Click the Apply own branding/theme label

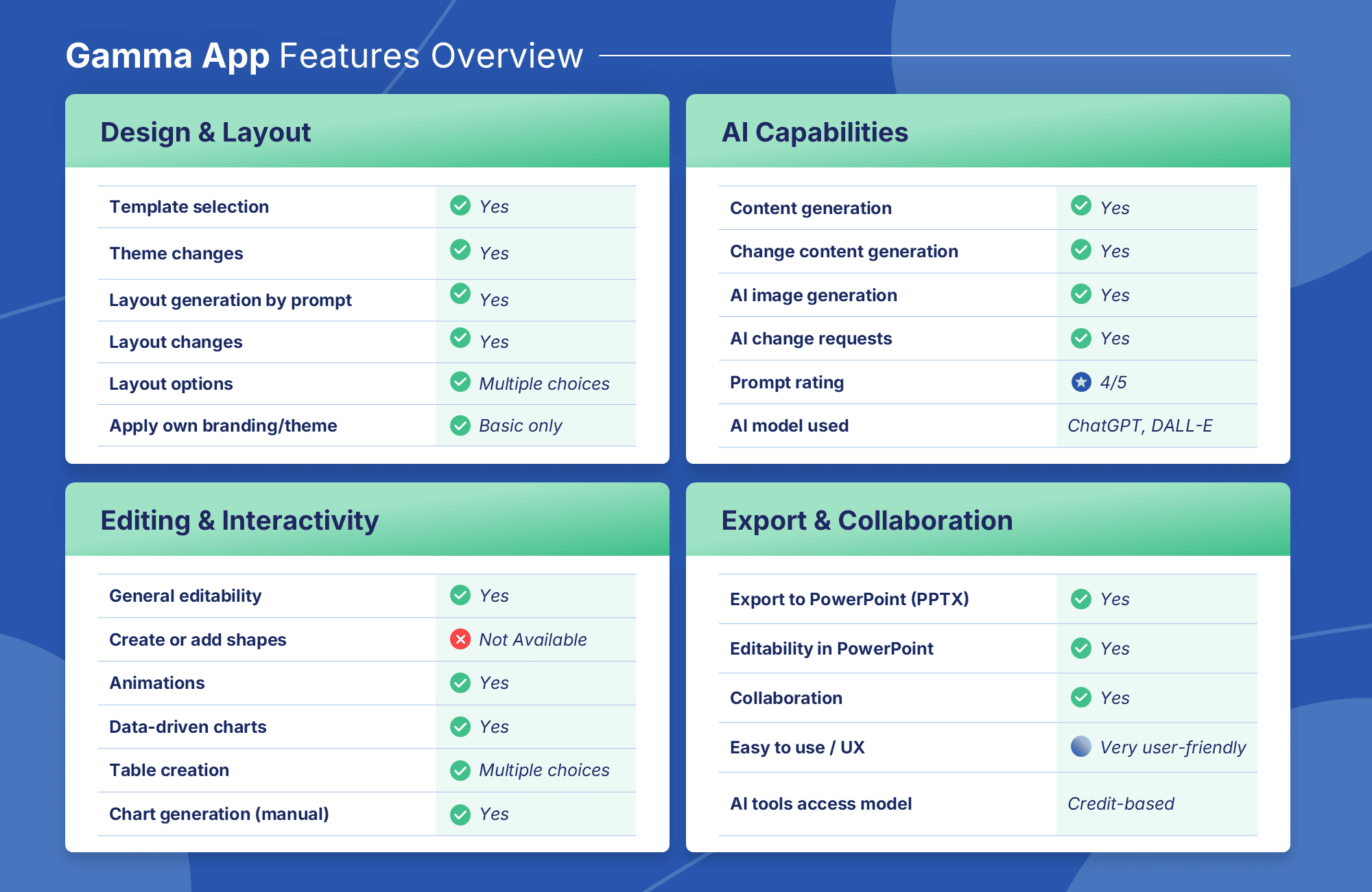[x=224, y=425]
